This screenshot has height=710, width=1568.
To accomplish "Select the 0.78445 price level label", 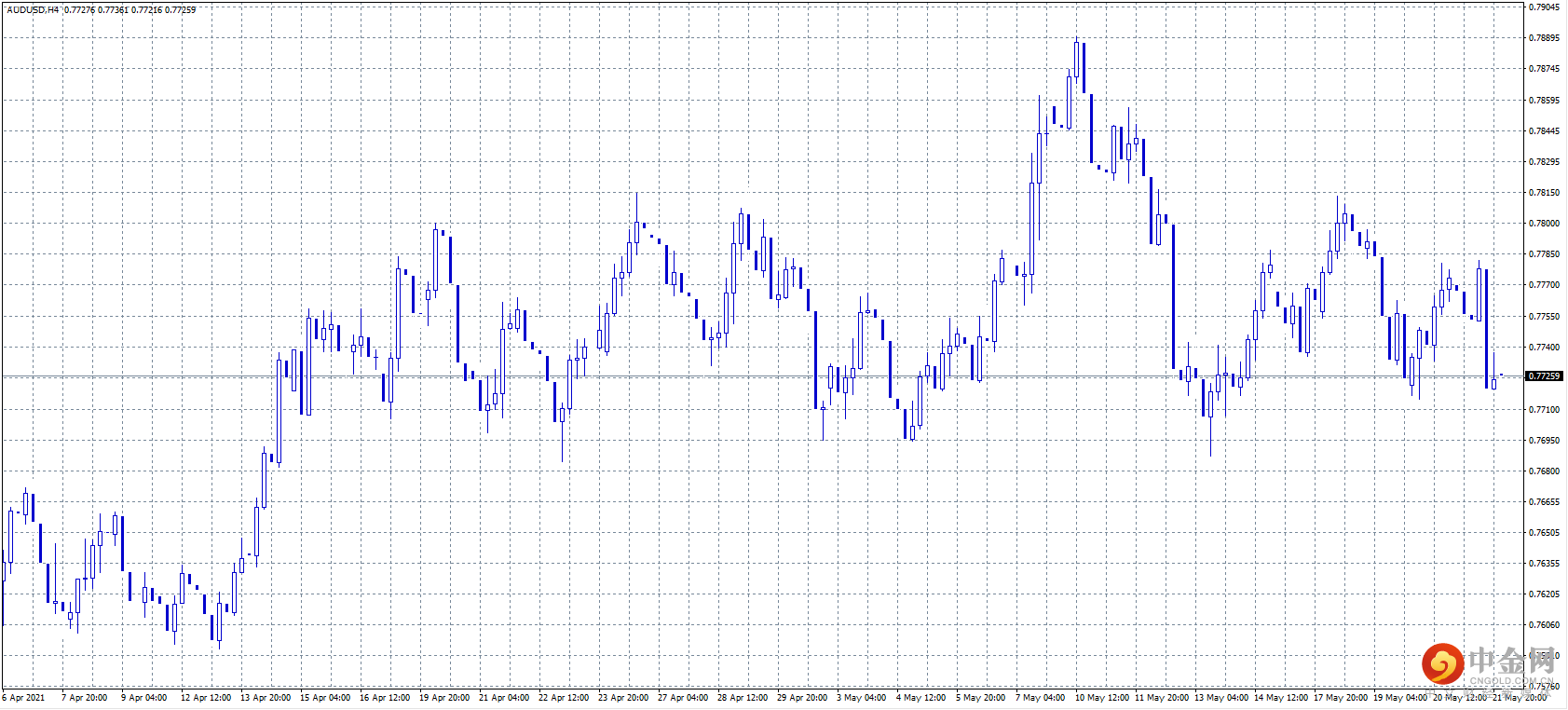I will (1544, 131).
